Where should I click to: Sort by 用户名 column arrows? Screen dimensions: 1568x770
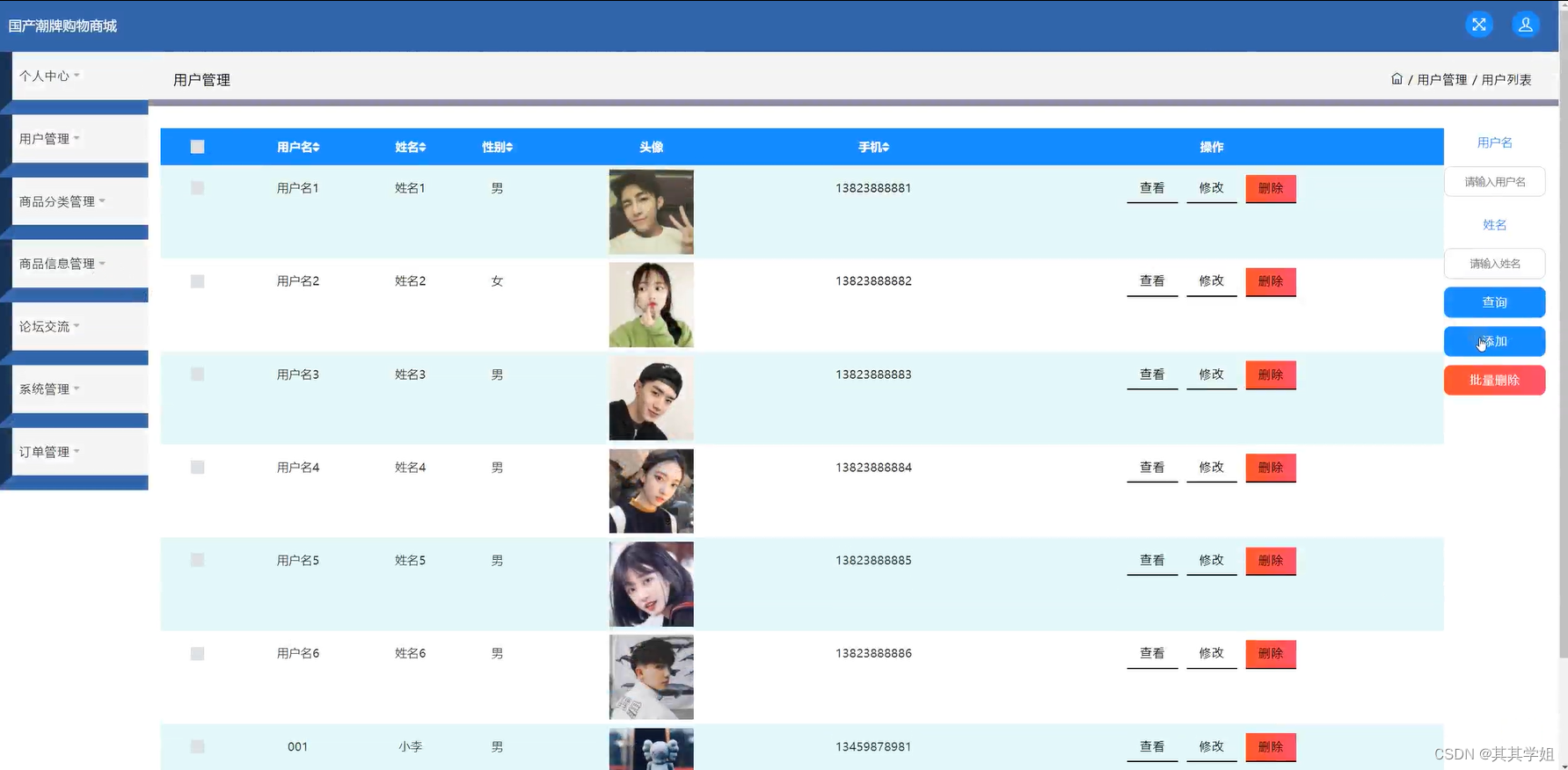tap(317, 148)
